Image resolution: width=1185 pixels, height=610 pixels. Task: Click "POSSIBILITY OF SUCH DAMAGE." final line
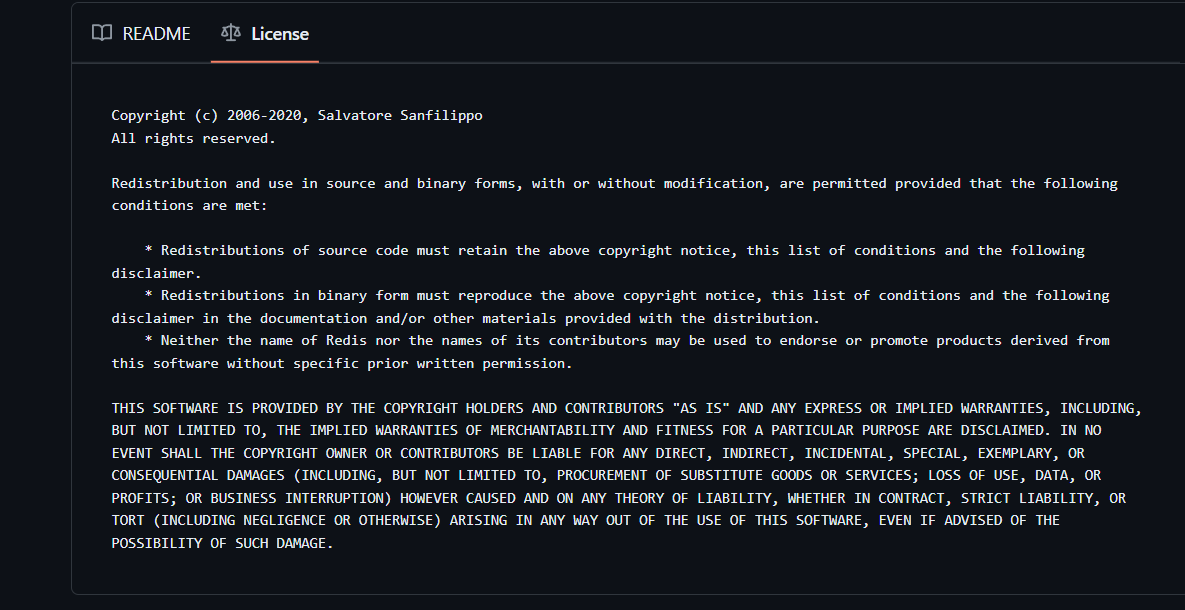pyautogui.click(x=222, y=543)
